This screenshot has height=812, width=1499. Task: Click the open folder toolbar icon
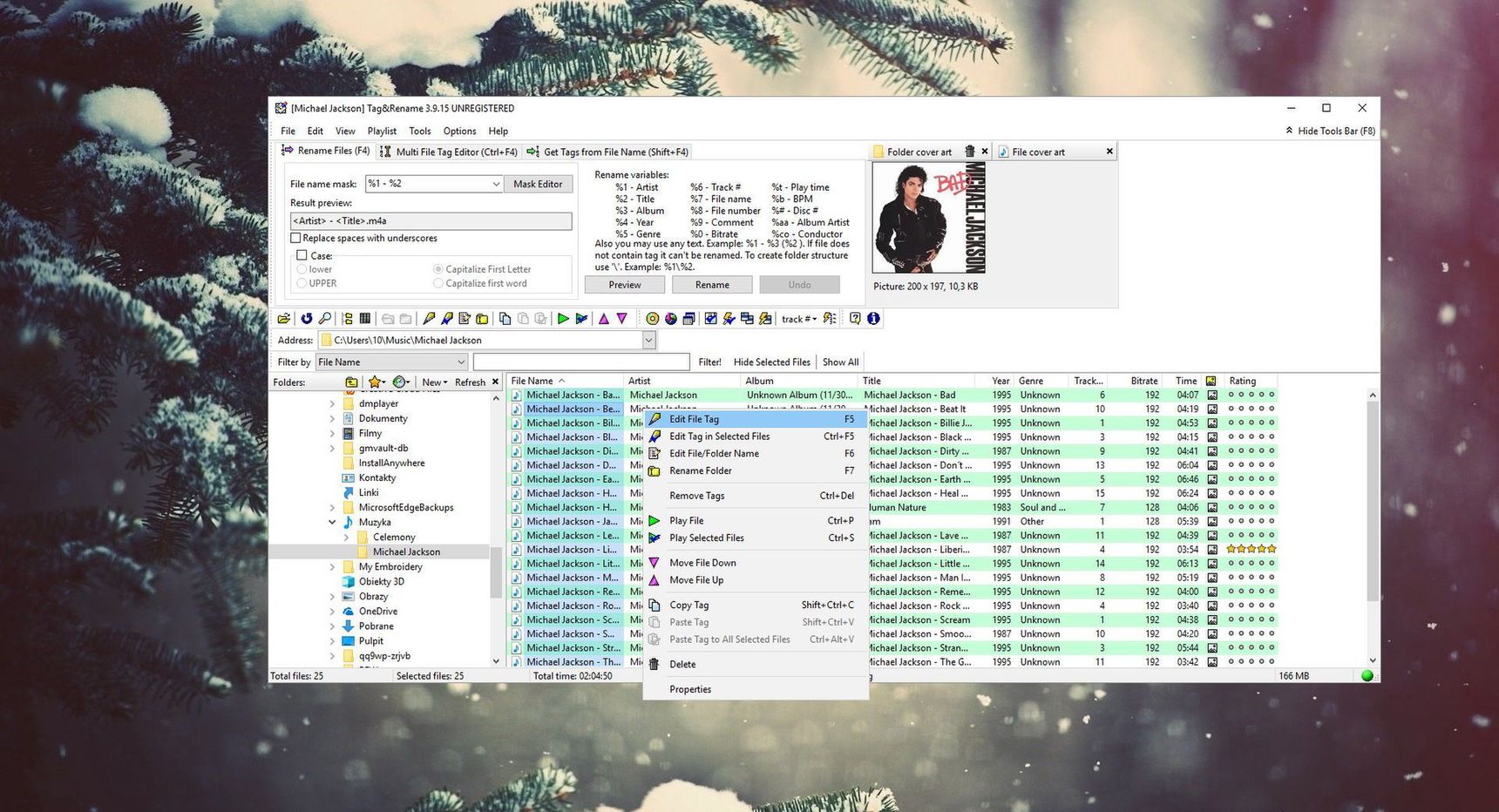pyautogui.click(x=284, y=319)
